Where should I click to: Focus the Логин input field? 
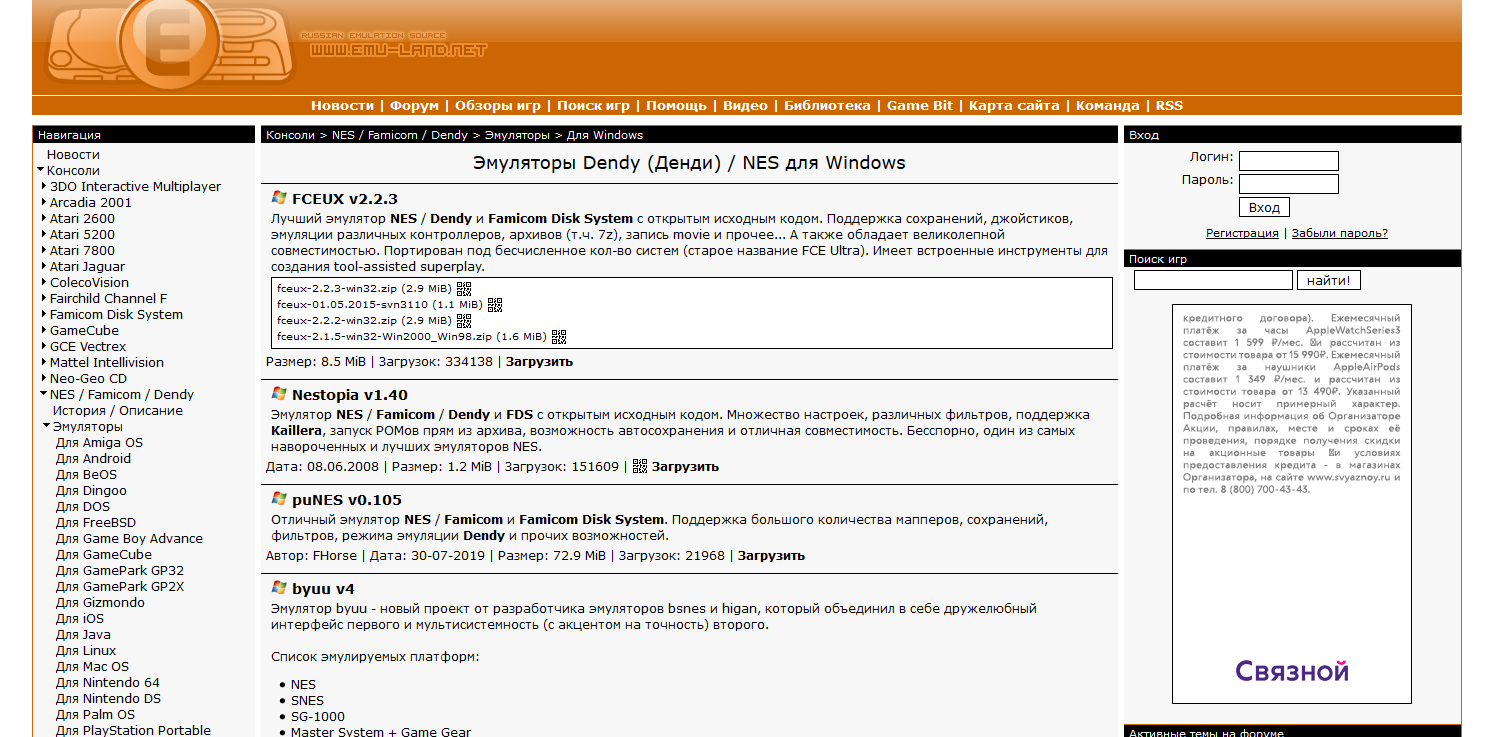pyautogui.click(x=1288, y=161)
